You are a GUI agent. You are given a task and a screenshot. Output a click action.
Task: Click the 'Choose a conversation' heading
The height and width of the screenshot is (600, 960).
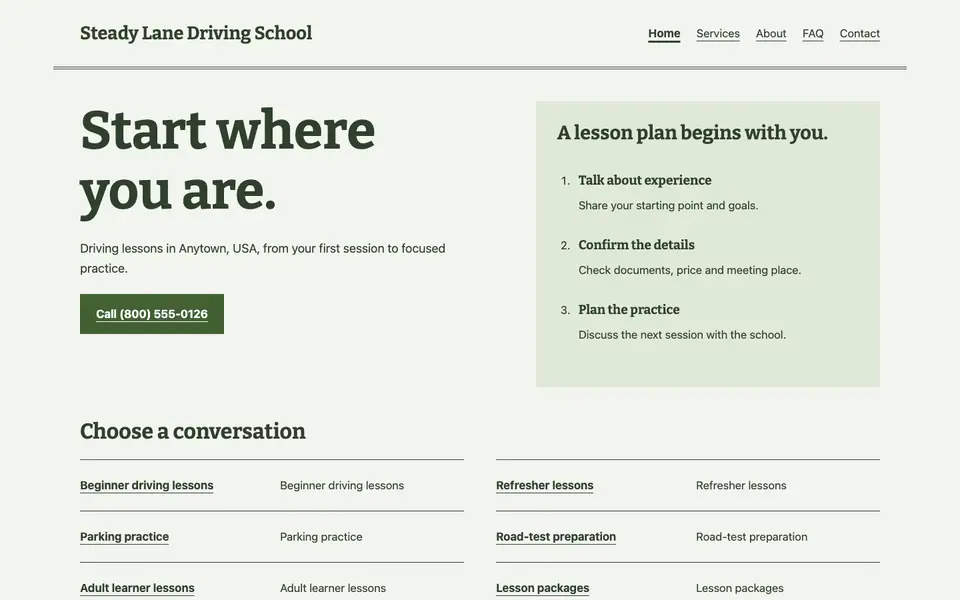click(193, 431)
